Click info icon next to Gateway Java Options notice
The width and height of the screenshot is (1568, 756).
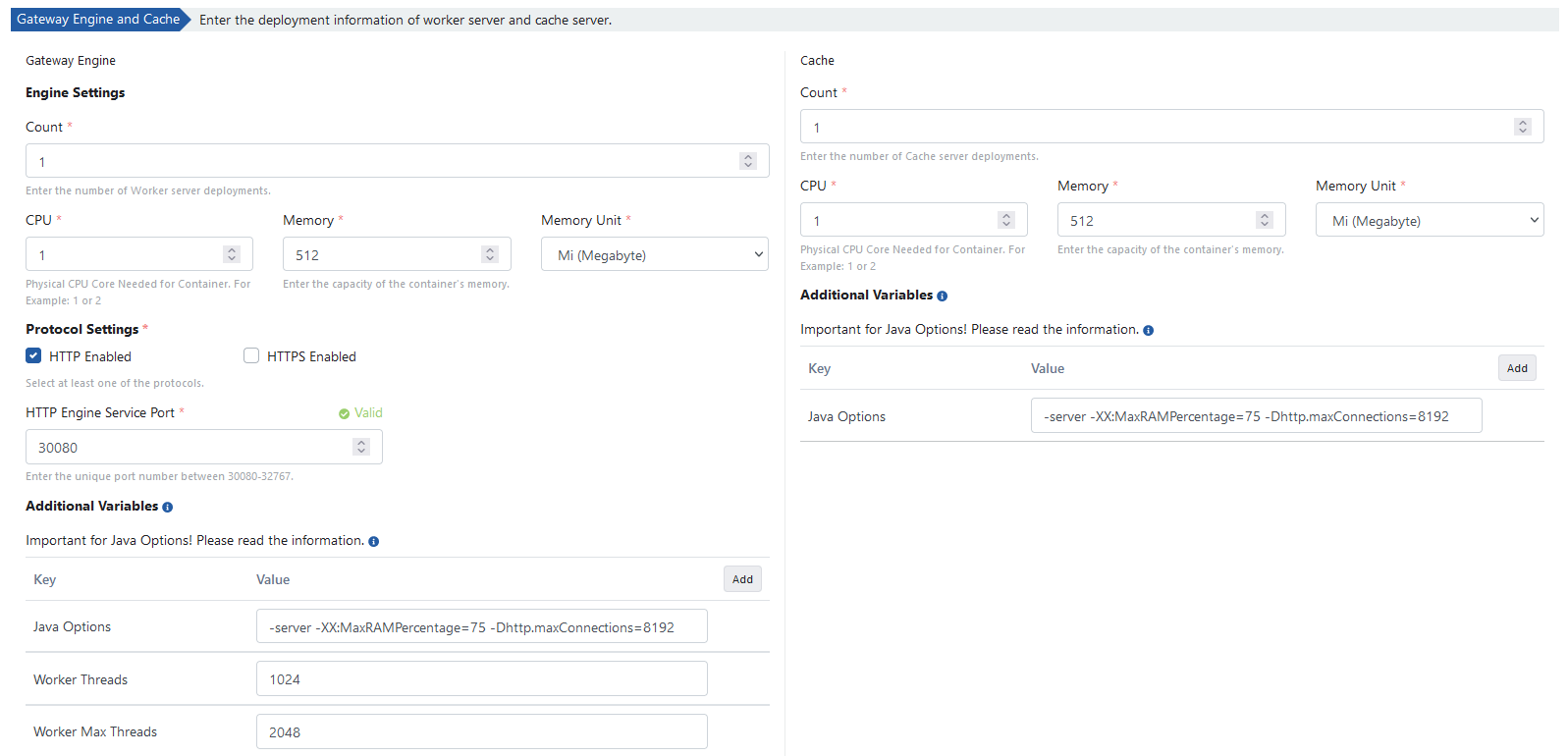point(373,542)
